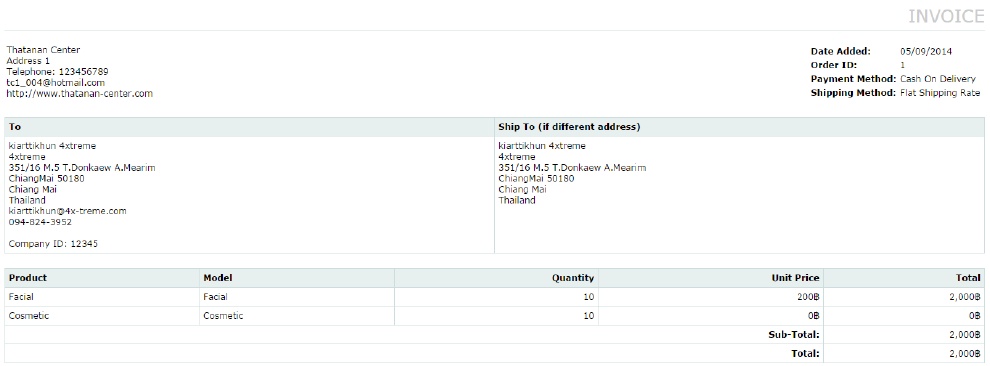This screenshot has width=990, height=366.
Task: Click the Quantity column header
Action: click(x=573, y=278)
